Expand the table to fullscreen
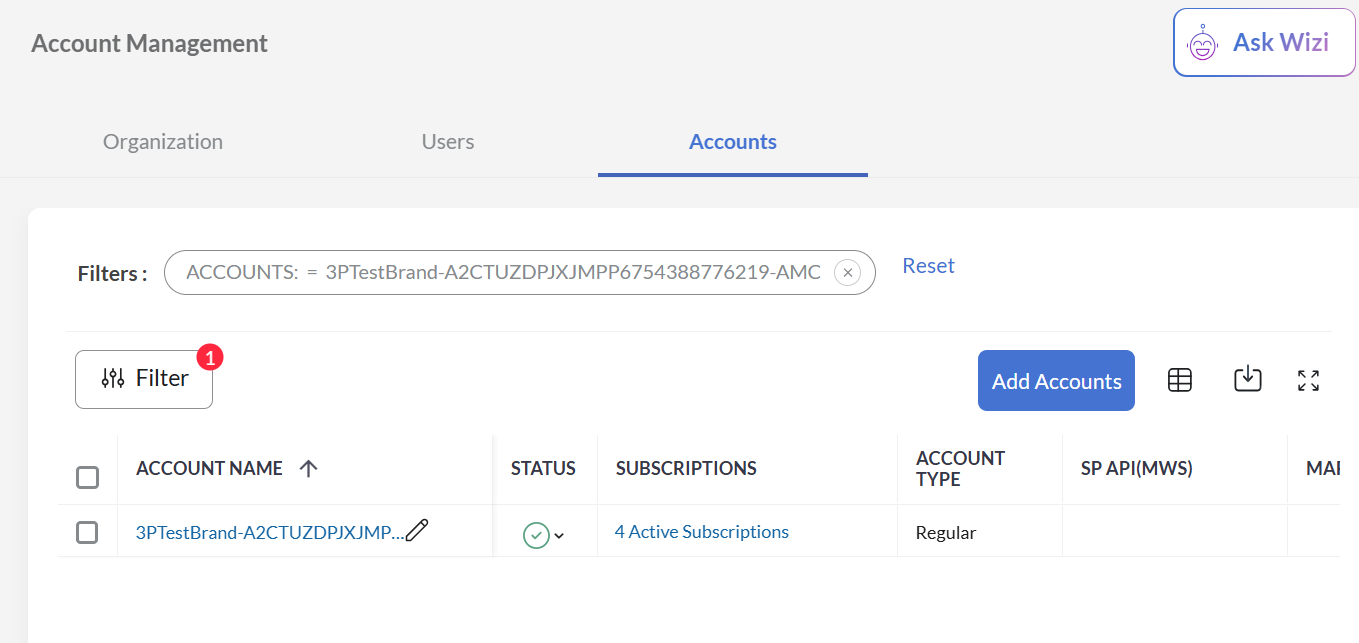 point(1308,380)
